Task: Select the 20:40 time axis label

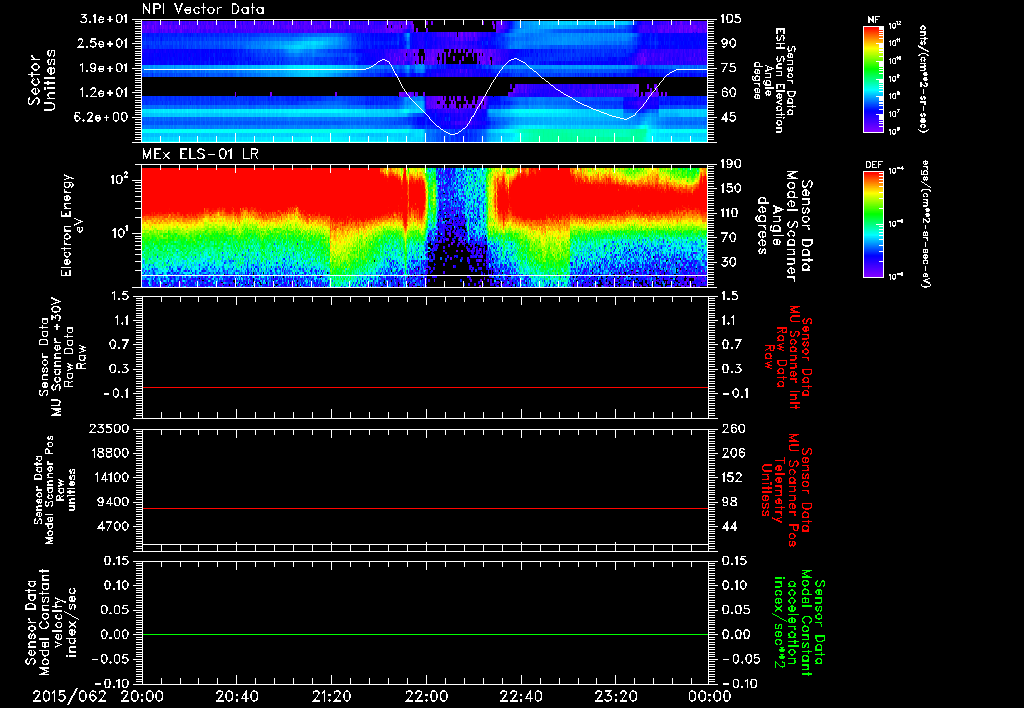Action: (x=237, y=695)
